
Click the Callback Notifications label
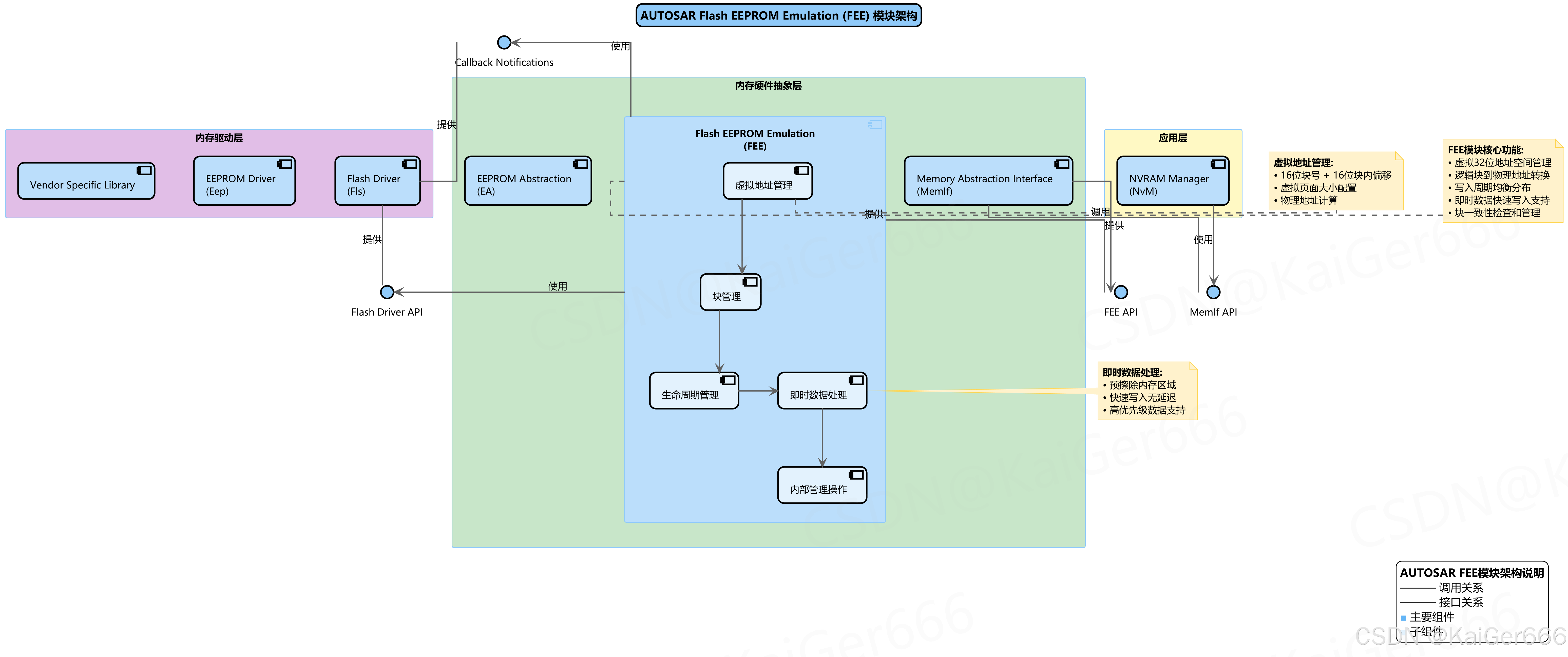pyautogui.click(x=504, y=63)
